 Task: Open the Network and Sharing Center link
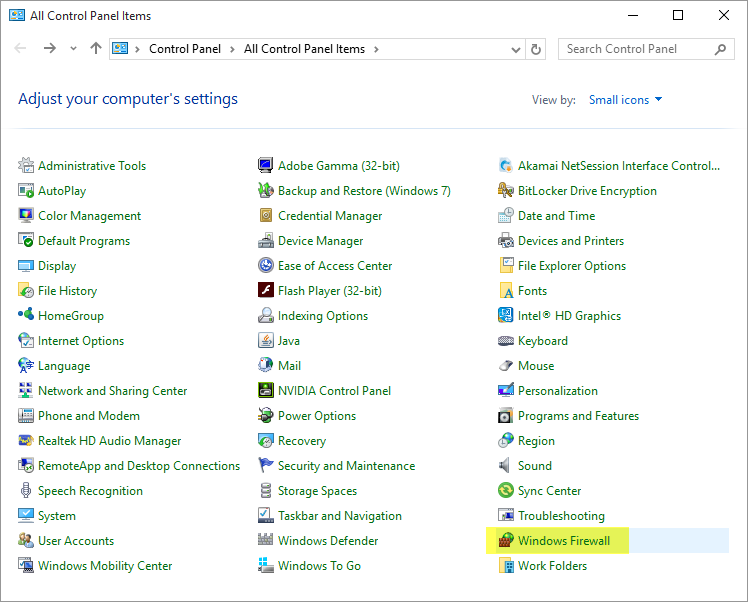(x=112, y=391)
